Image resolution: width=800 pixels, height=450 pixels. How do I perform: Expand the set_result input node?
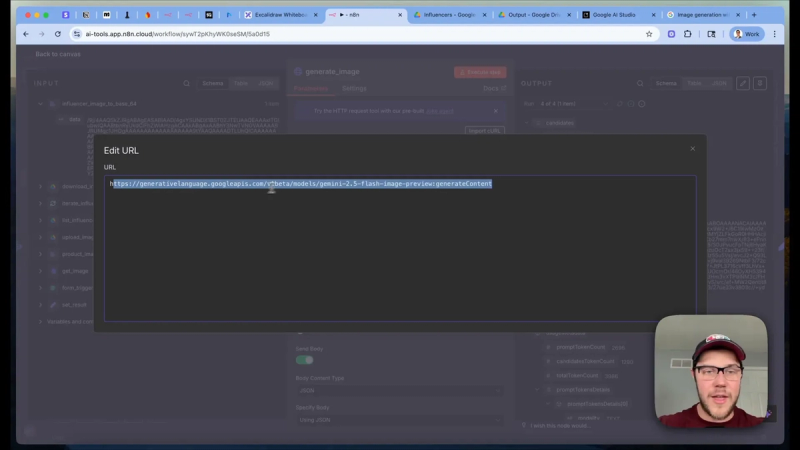tap(40, 305)
